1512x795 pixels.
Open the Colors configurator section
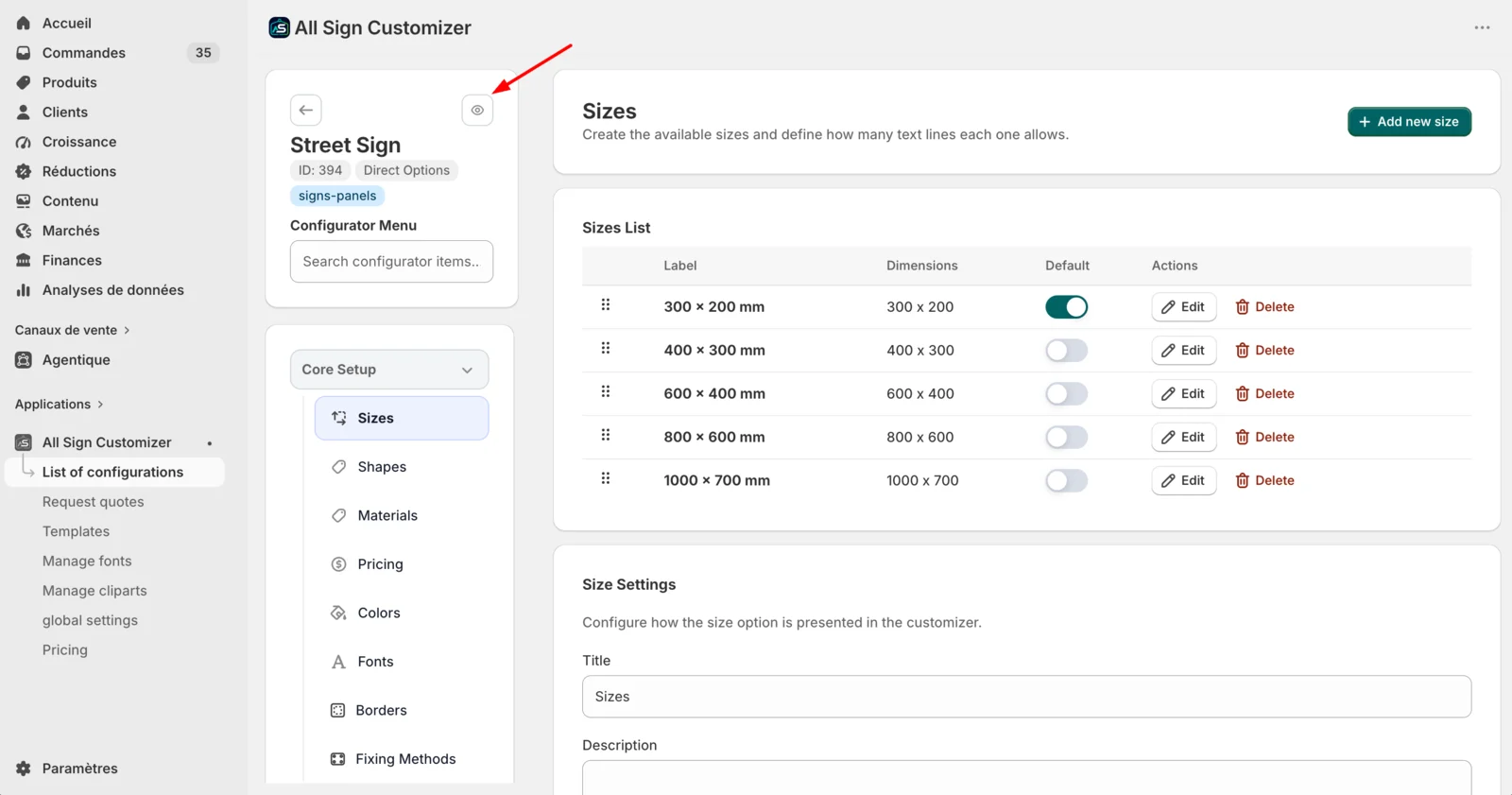402,613
